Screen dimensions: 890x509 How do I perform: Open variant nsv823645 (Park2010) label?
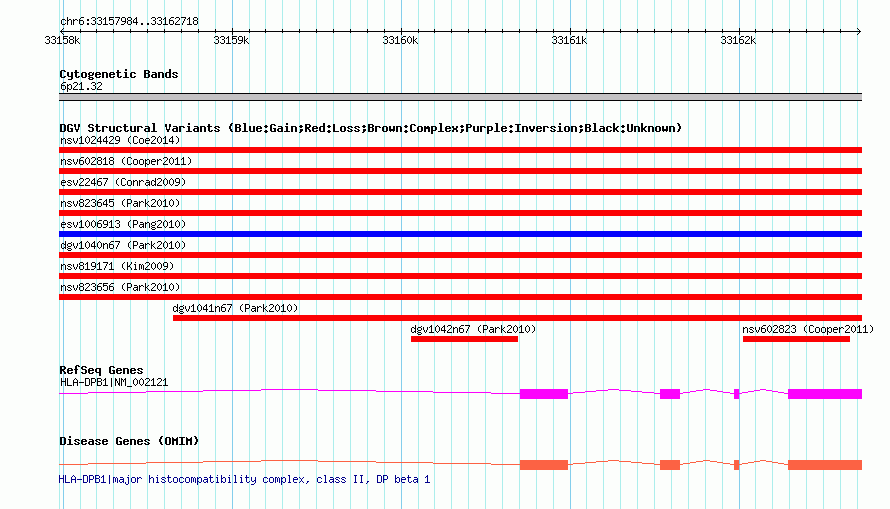(x=120, y=203)
